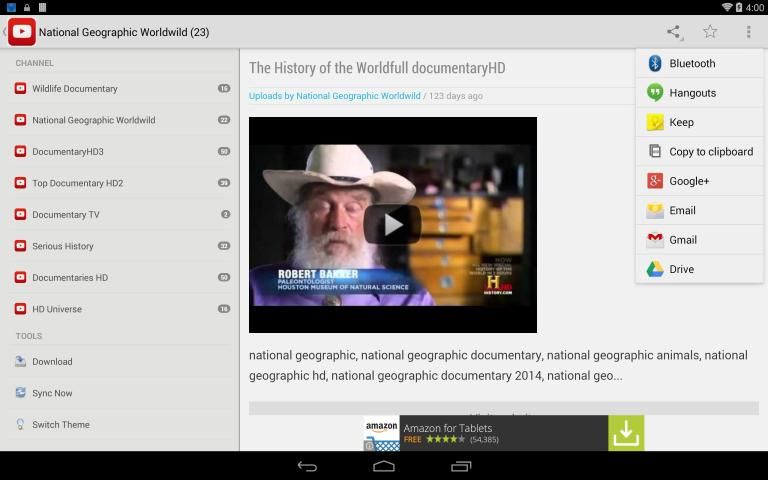Toggle Switch Theme in Tools
The width and height of the screenshot is (768, 480).
point(60,425)
